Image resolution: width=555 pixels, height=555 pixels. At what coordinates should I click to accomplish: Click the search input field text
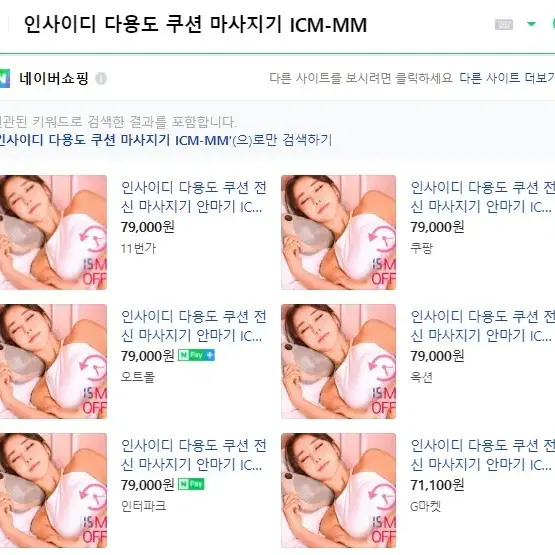195,25
